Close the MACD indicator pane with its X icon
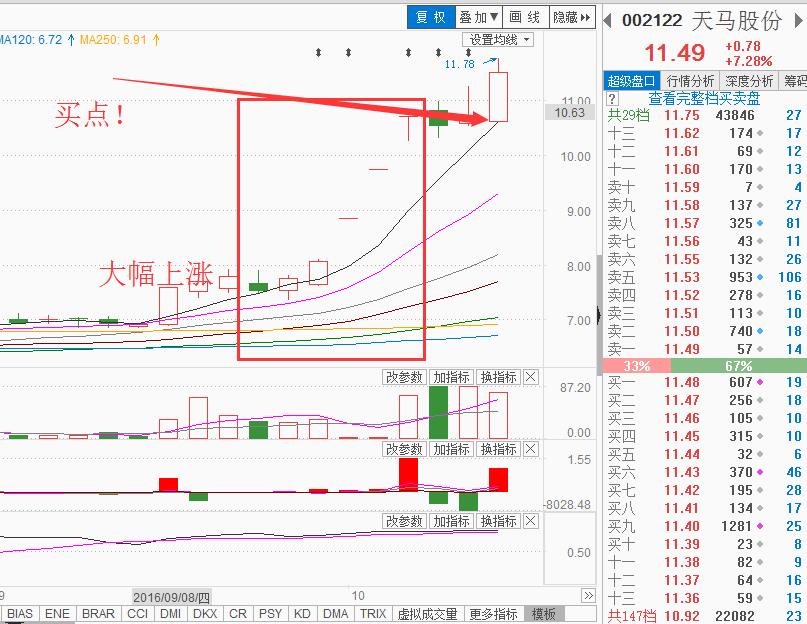807x624 pixels. pos(531,449)
